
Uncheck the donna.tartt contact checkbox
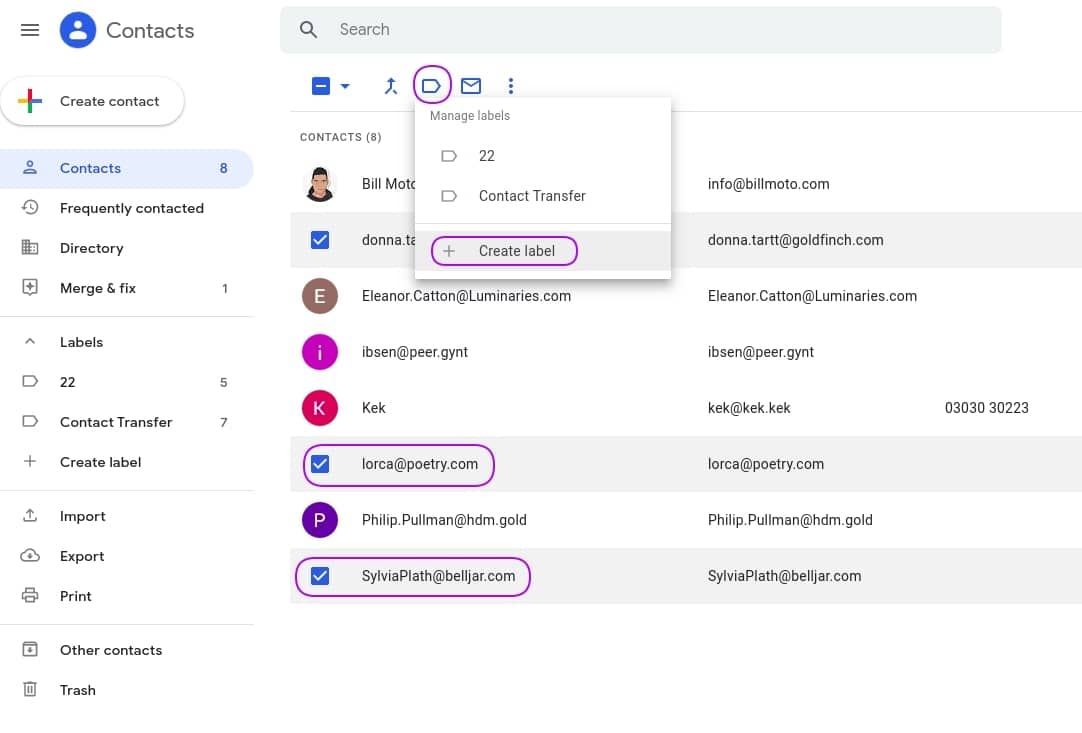[x=320, y=240]
